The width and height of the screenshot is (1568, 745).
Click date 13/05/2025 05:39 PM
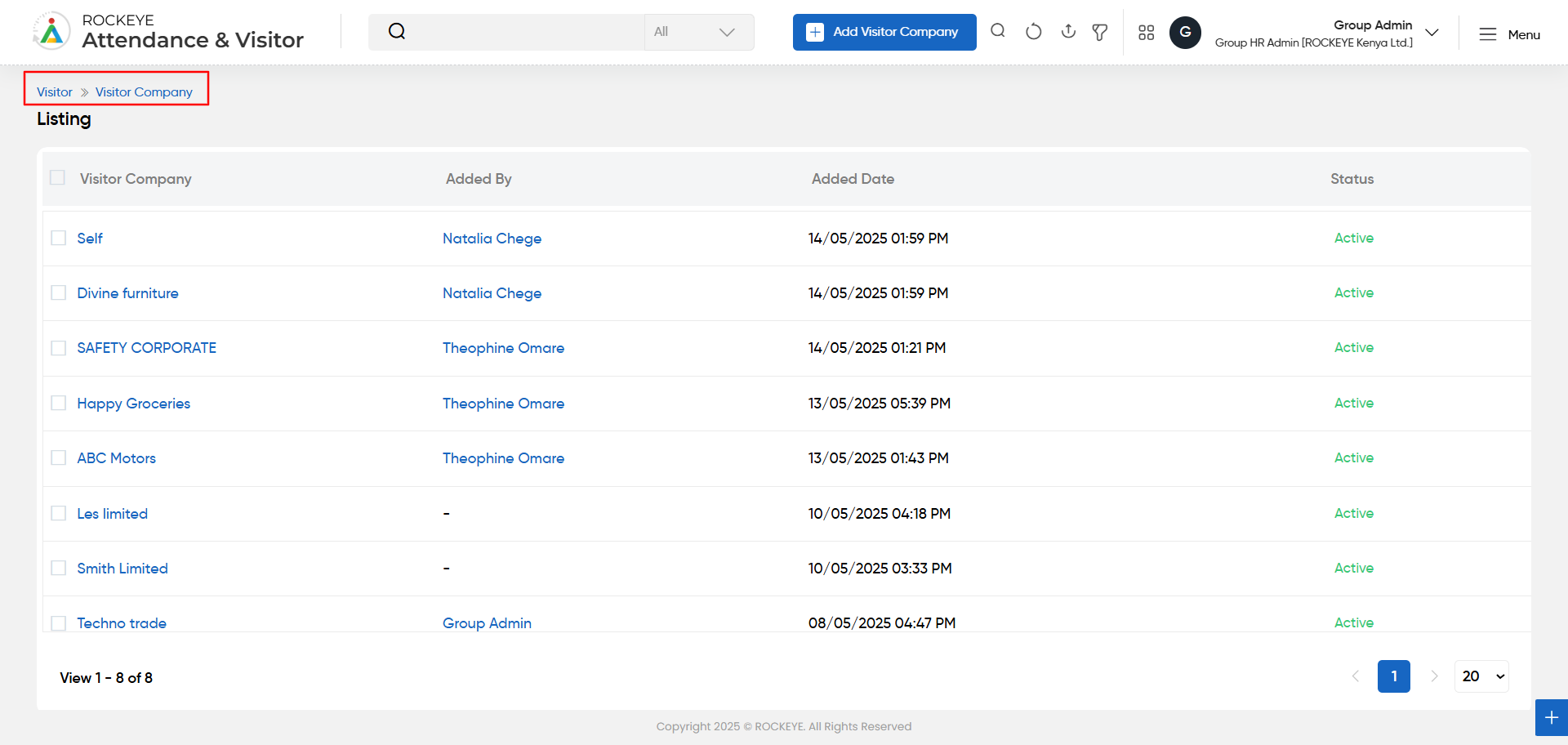point(880,404)
